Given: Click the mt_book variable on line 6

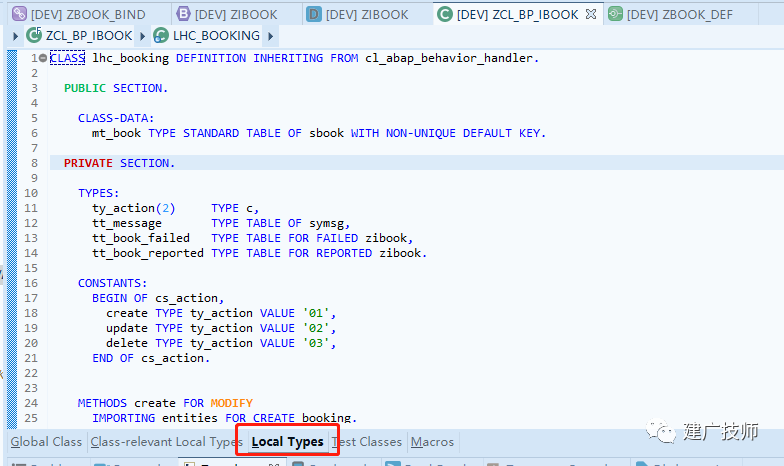Looking at the screenshot, I should pyautogui.click(x=116, y=133).
